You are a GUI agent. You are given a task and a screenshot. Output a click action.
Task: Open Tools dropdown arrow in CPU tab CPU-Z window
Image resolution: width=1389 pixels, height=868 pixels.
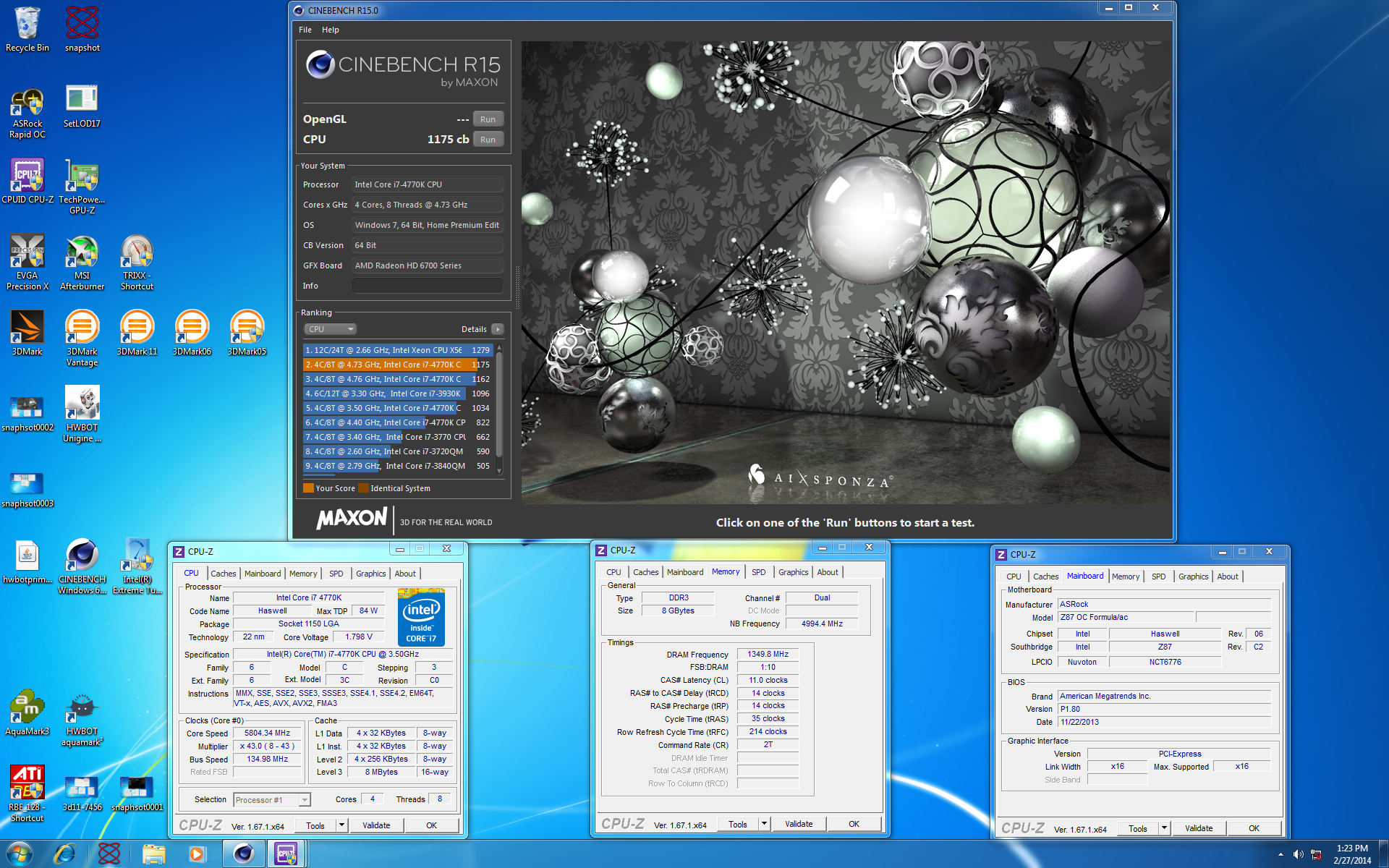[x=341, y=825]
